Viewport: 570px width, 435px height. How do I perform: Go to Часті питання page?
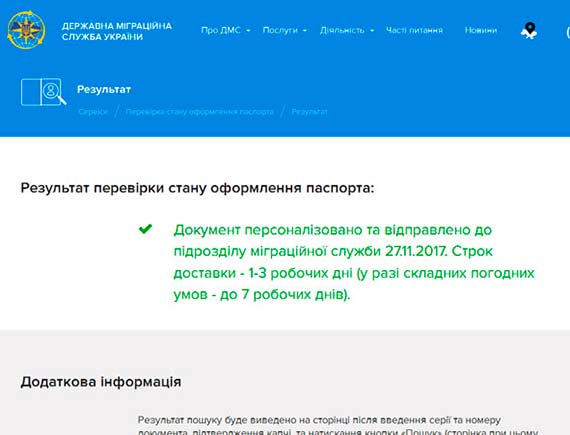pos(414,30)
